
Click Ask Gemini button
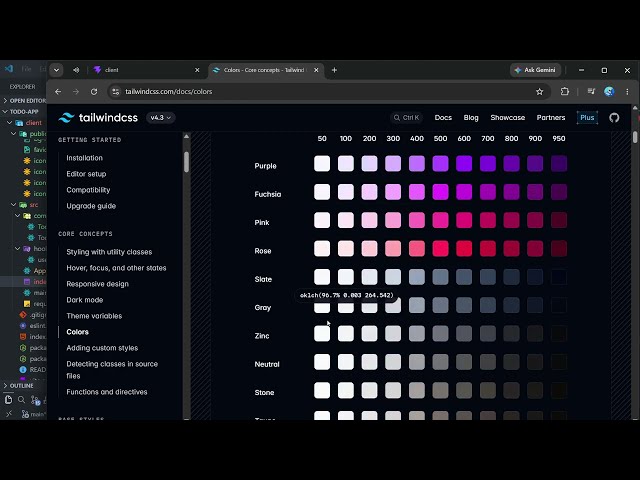[x=535, y=70]
